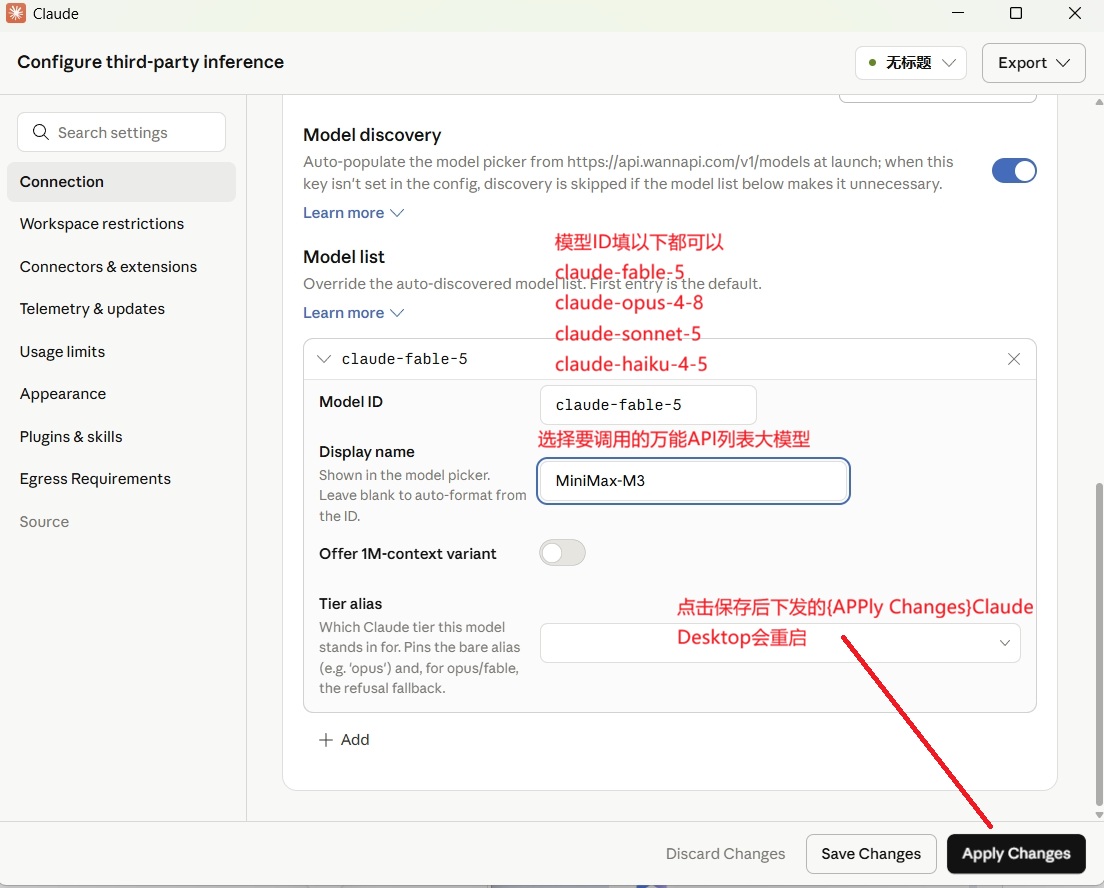The image size is (1104, 888).
Task: Add a new model entry
Action: 344,739
